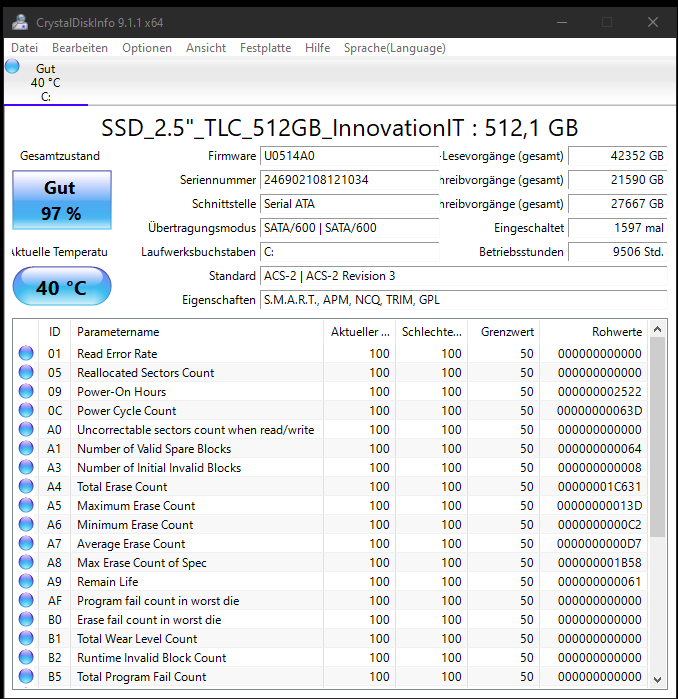Viewport: 678px width, 699px height.
Task: Open the Sprache(Language) menu
Action: click(394, 48)
